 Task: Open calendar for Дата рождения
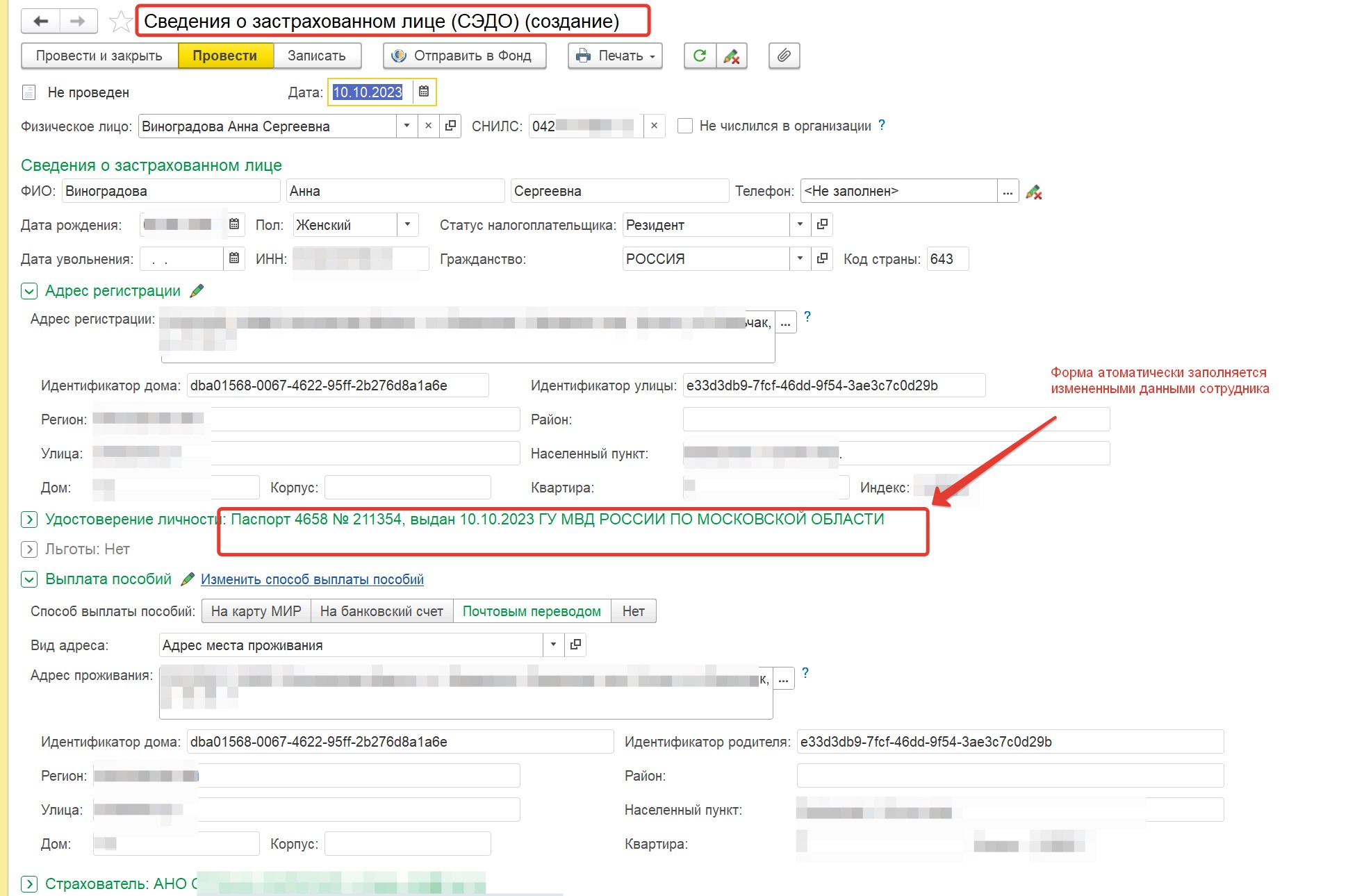tap(234, 224)
